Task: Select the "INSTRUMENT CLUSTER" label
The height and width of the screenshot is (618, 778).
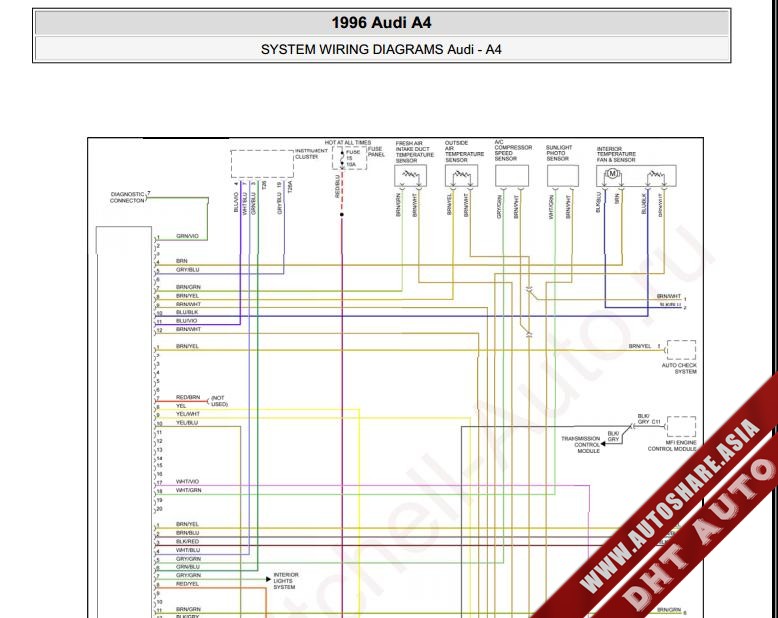Action: coord(311,154)
